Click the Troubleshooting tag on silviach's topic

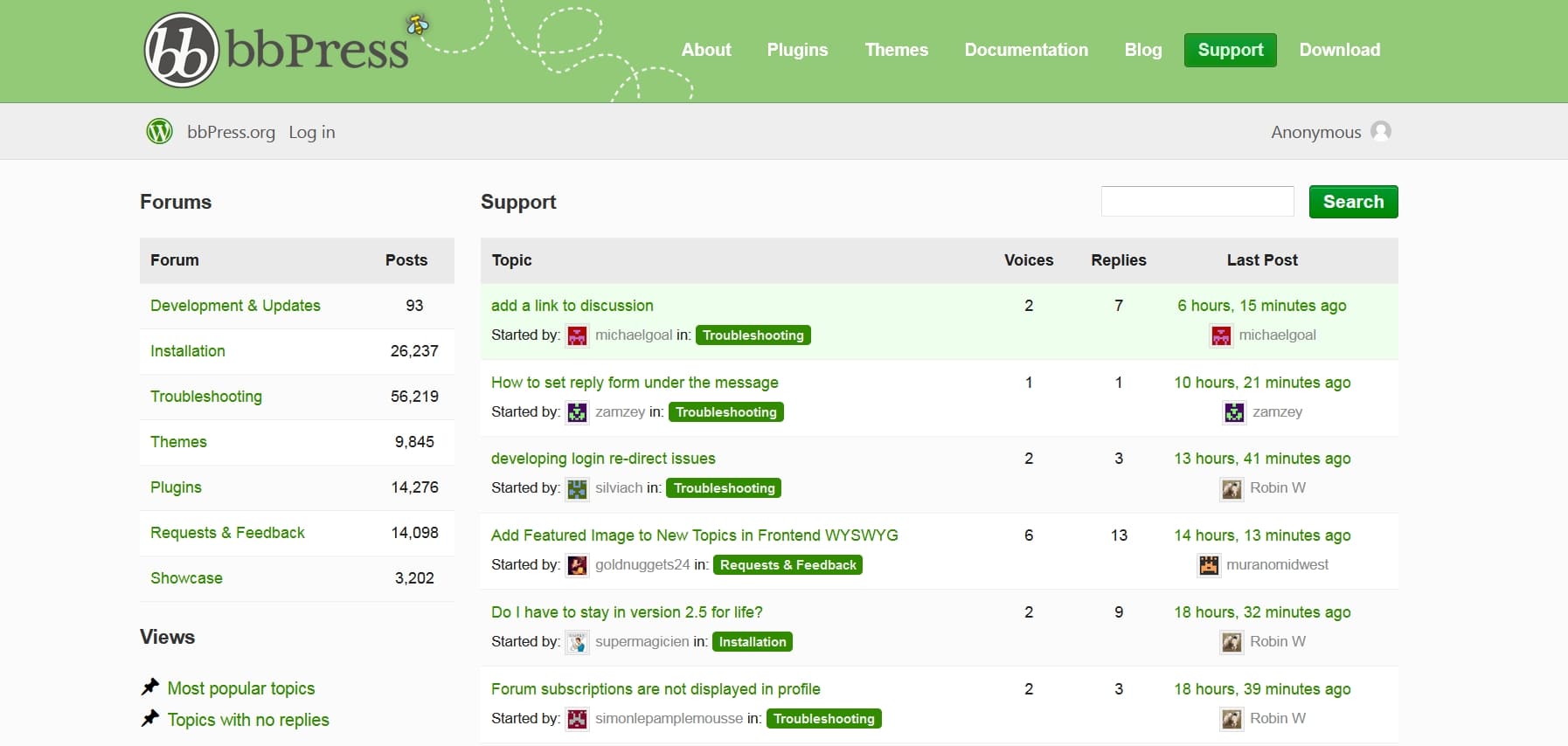tap(724, 488)
